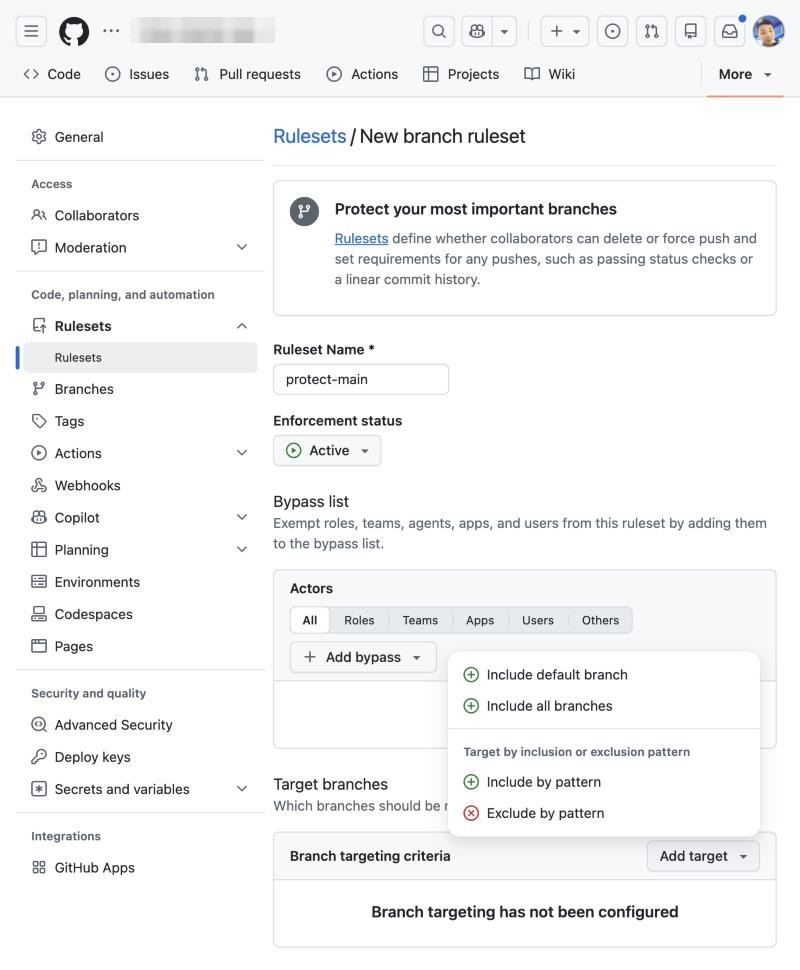Click the search magnifier icon

[439, 31]
